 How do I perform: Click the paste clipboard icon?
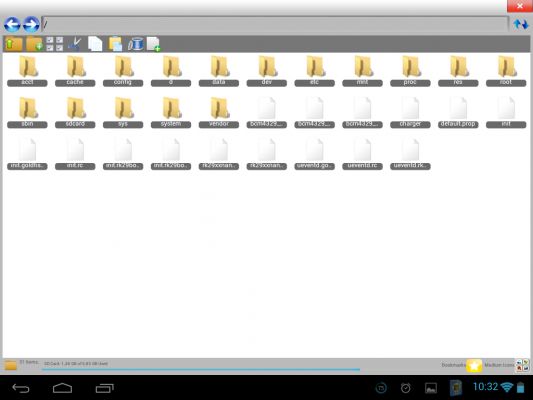(x=116, y=44)
